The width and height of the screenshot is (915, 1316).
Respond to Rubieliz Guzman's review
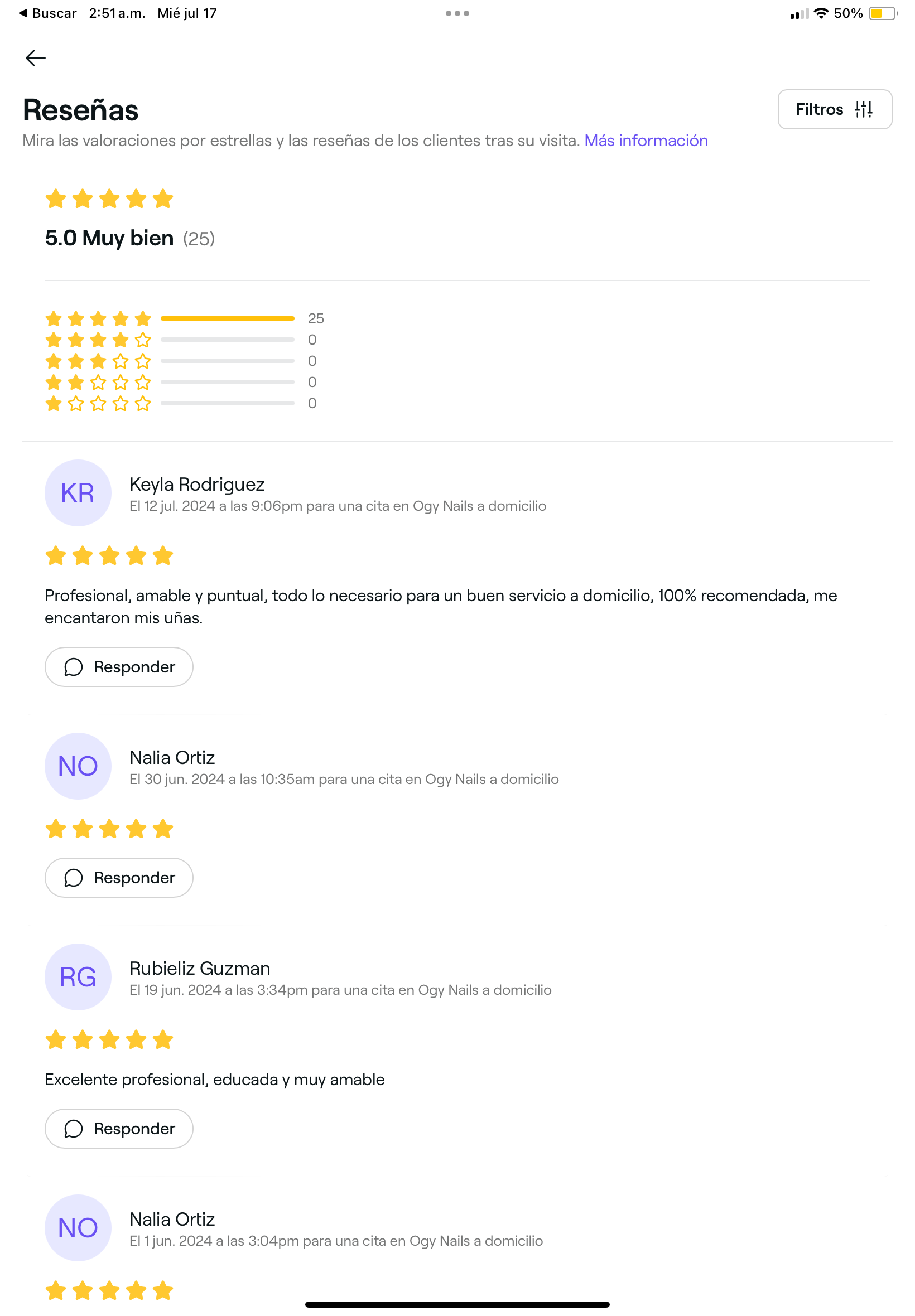[x=119, y=1128]
